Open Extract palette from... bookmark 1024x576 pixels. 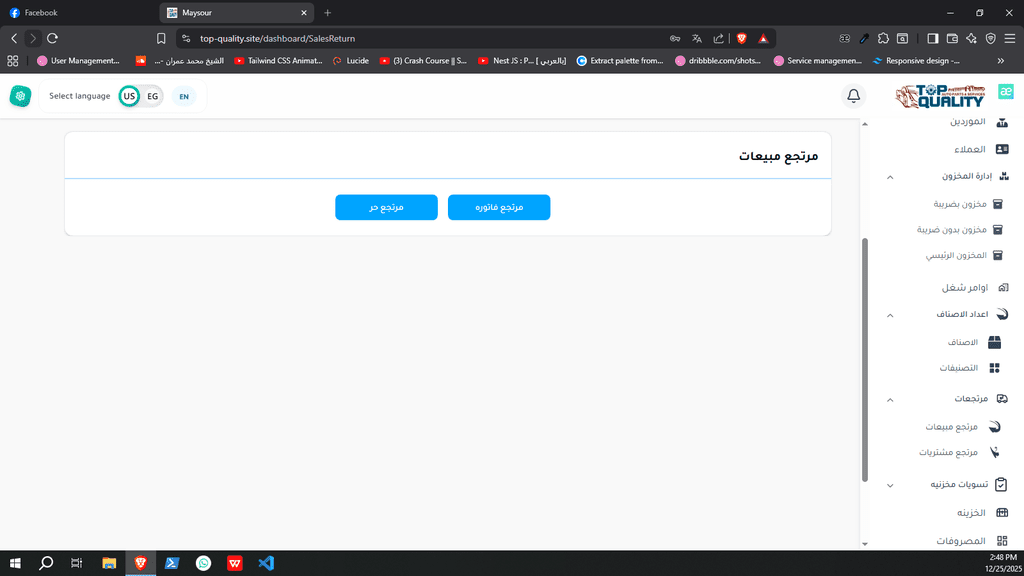click(620, 61)
